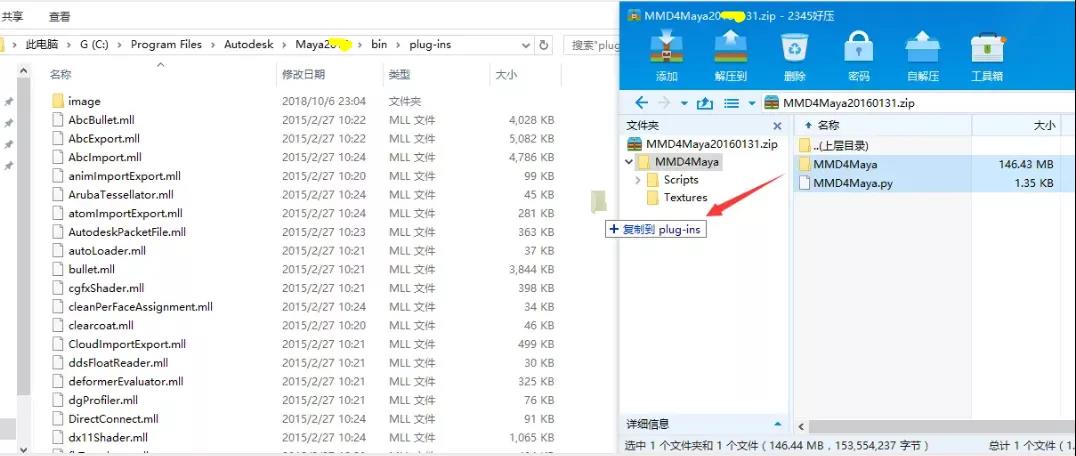Select the Scripts folder in tree
This screenshot has width=1076, height=456.
[x=672, y=180]
